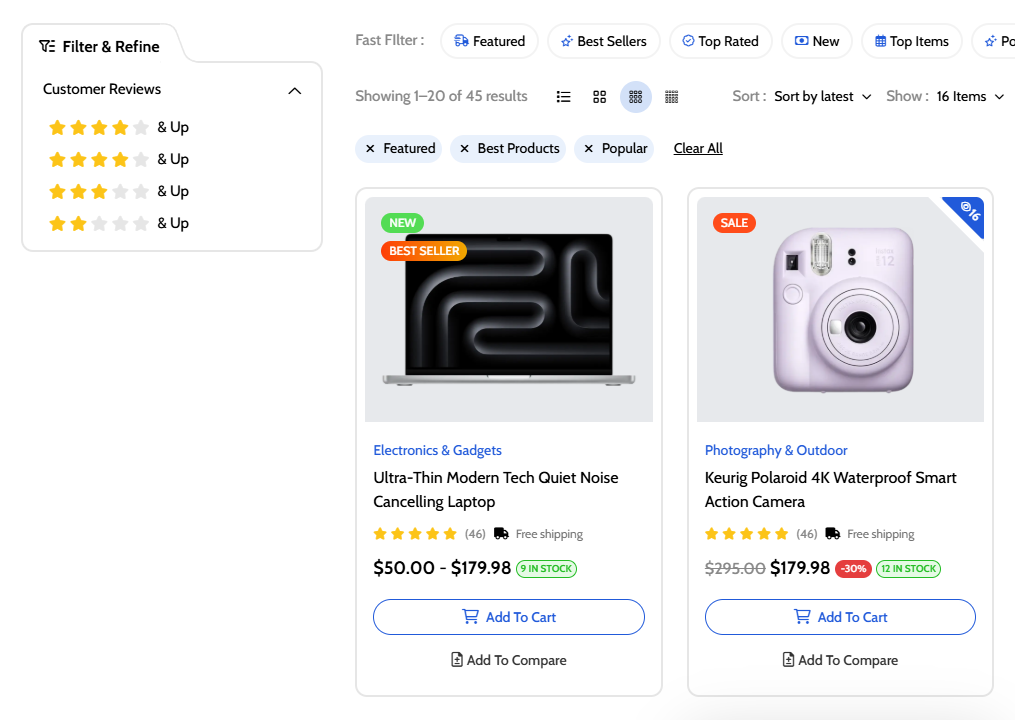Collapse the Customer Reviews section
Viewport: 1015px width, 720px height.
point(294,90)
